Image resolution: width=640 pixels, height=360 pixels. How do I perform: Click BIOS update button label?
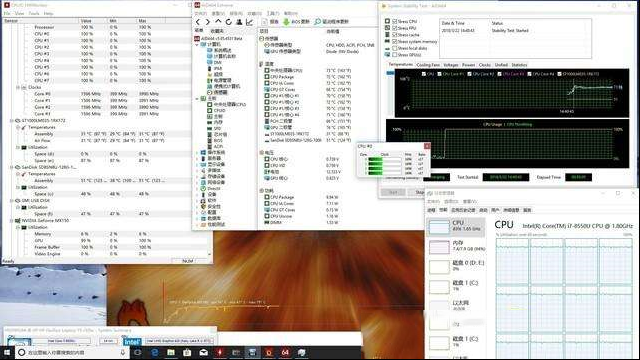[x=300, y=22]
